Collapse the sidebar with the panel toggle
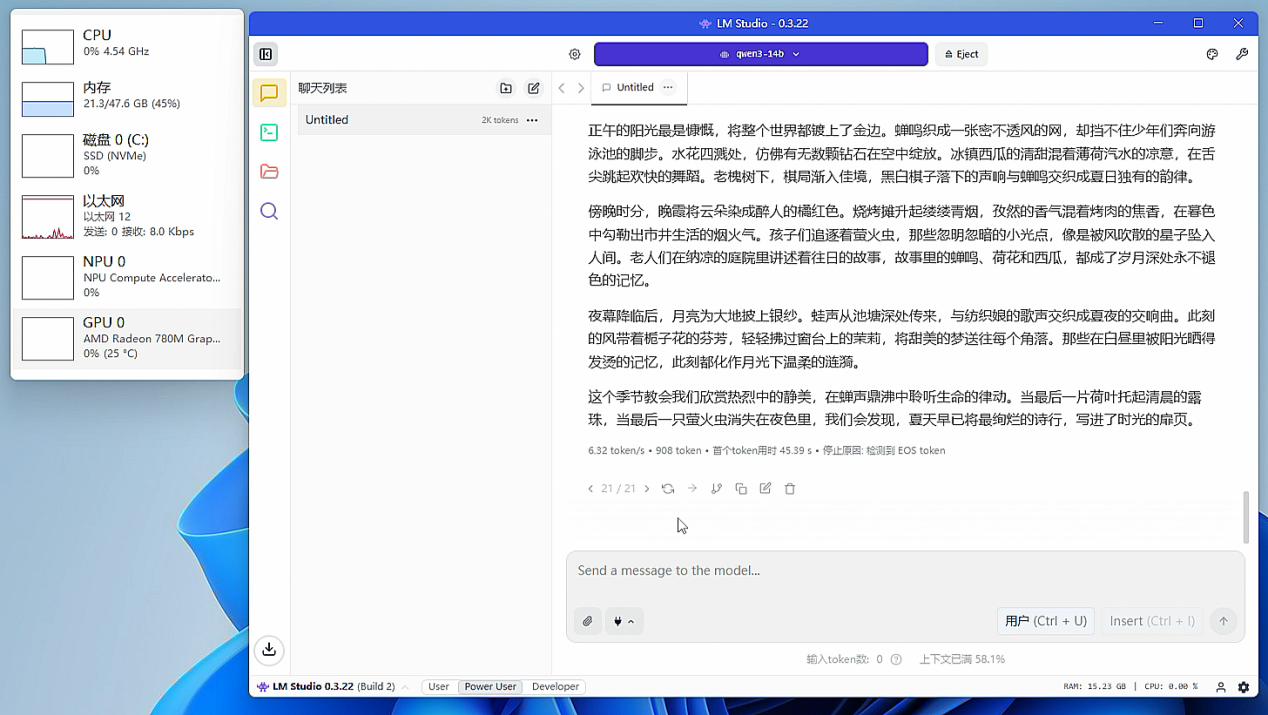 265,54
